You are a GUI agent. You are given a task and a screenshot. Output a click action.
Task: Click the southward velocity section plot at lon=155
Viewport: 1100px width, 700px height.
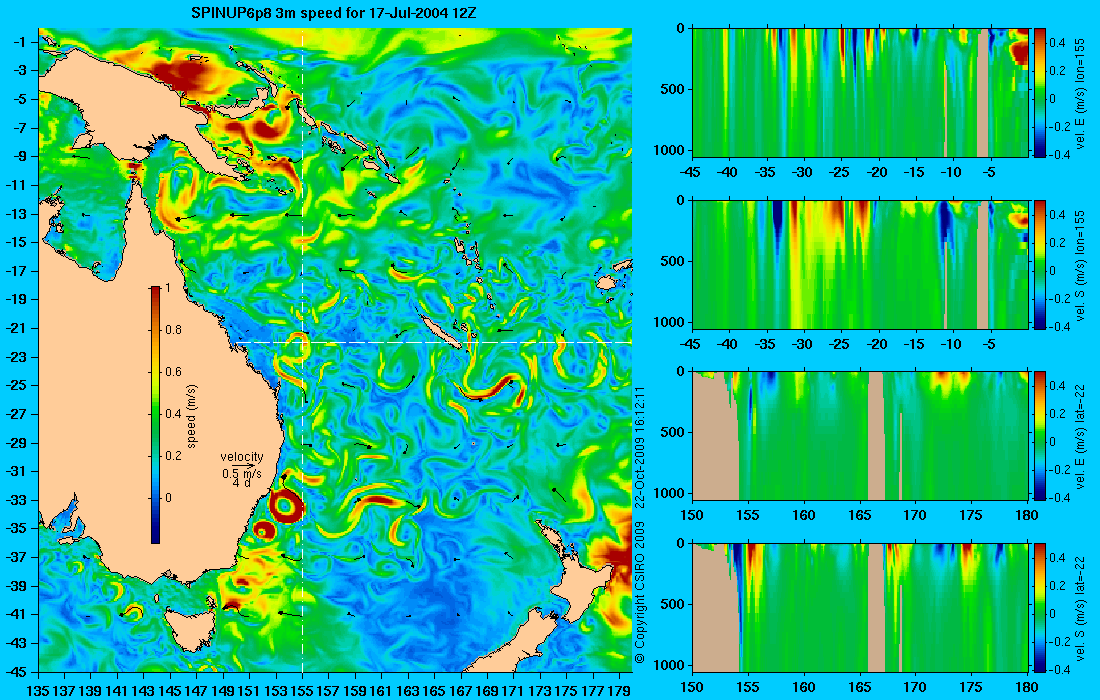point(860,264)
